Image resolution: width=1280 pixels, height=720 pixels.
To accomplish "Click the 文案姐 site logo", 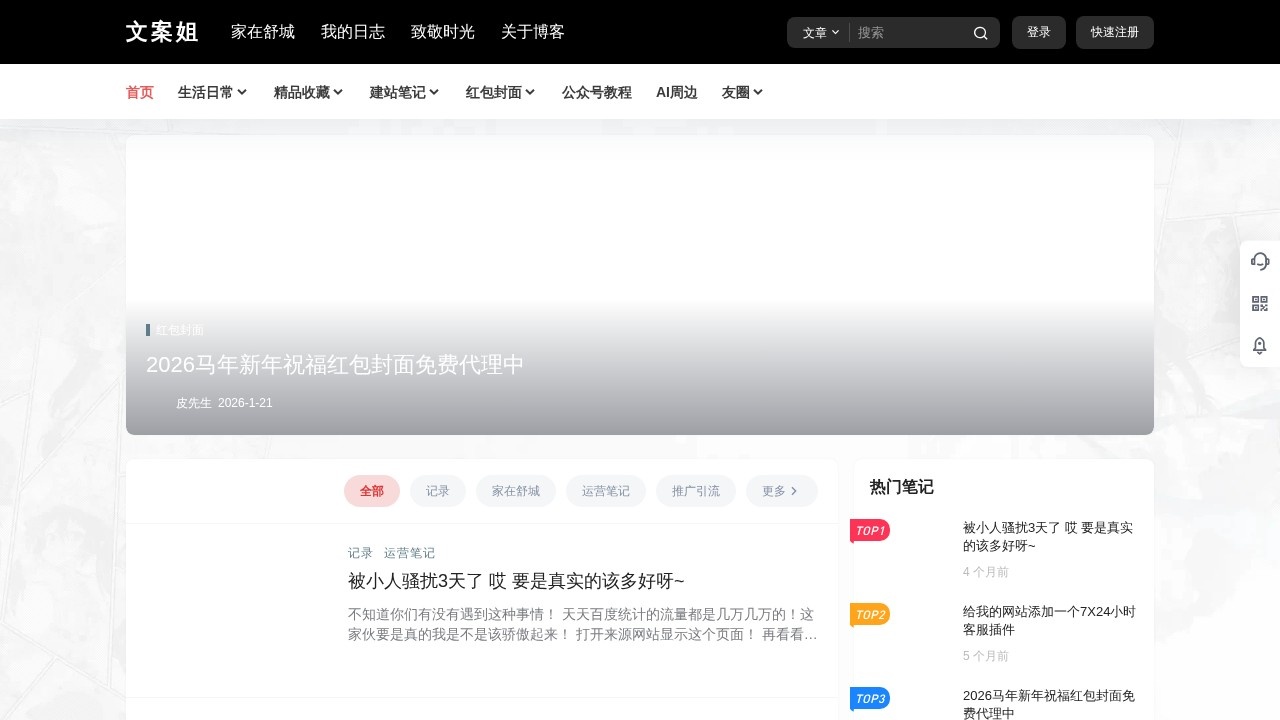I will (x=162, y=32).
